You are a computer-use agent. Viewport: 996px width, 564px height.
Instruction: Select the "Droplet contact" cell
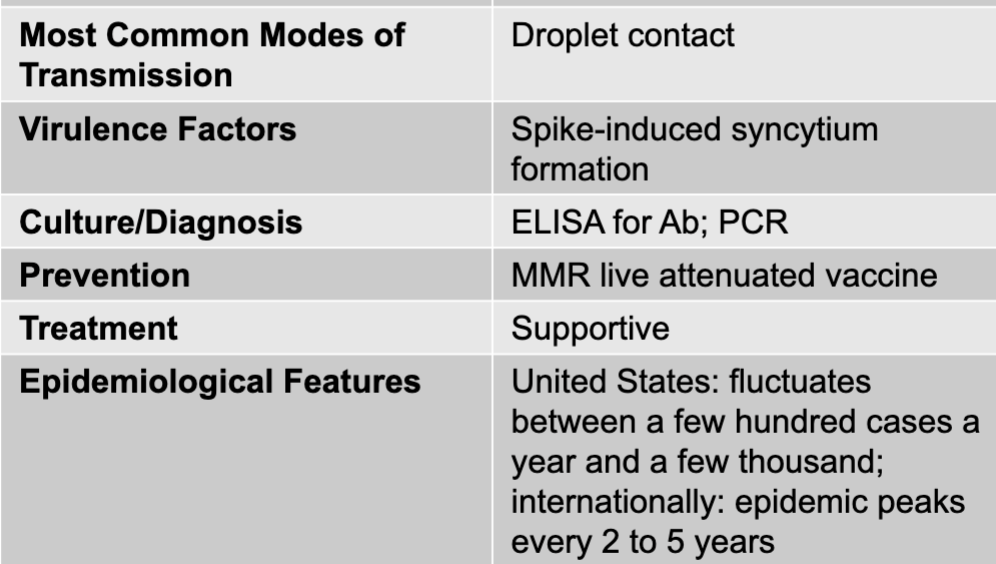pyautogui.click(x=622, y=37)
